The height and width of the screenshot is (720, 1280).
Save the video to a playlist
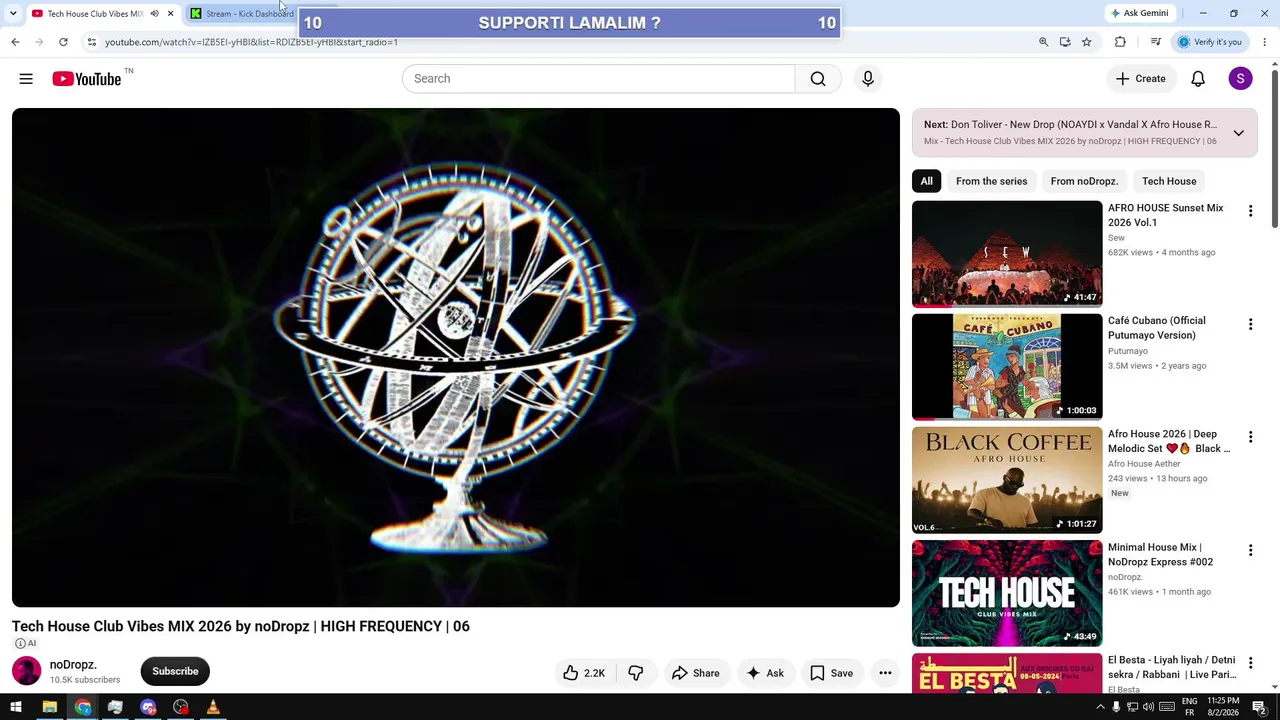831,673
